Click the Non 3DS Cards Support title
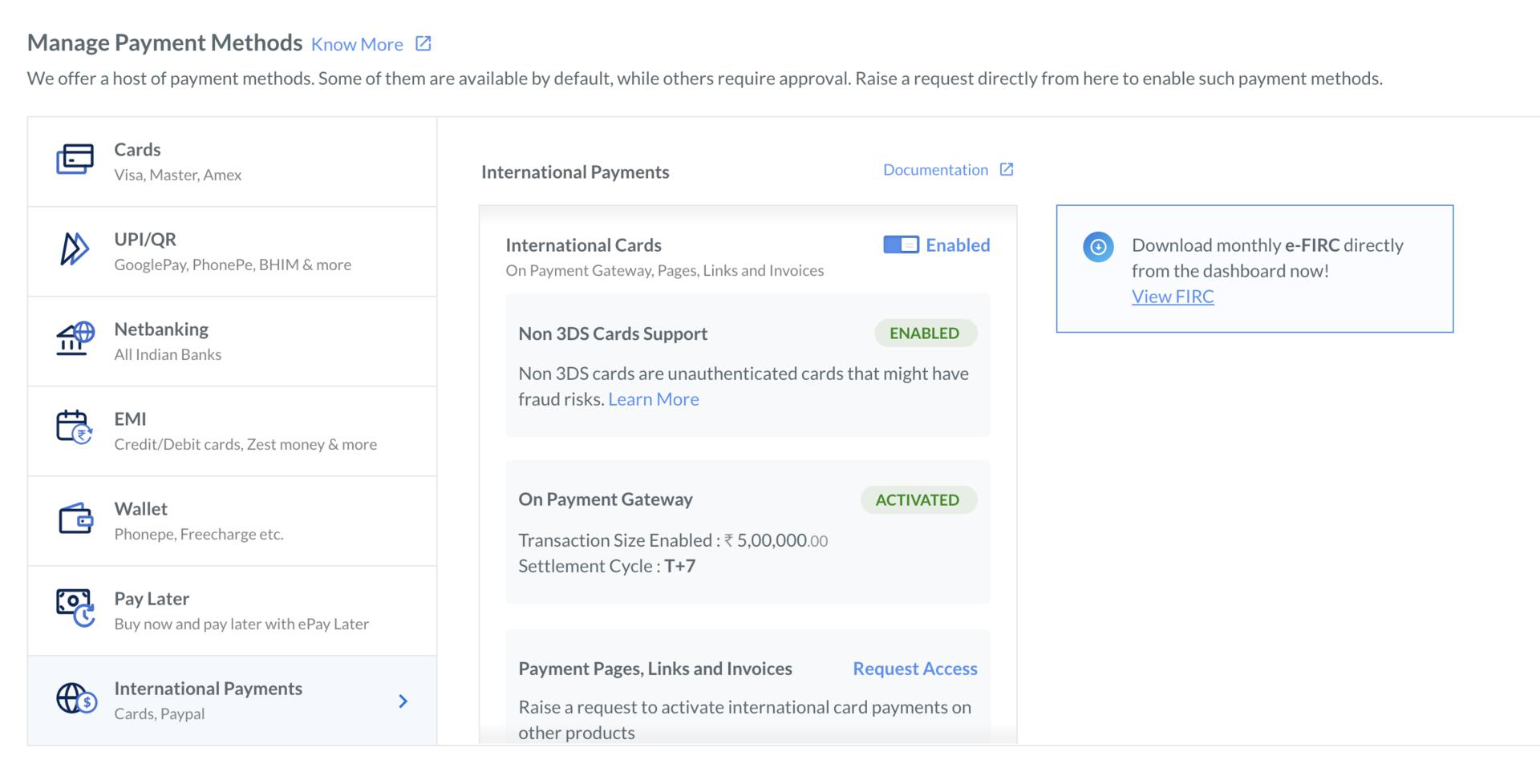Screen dimensions: 1540x784 pos(613,333)
